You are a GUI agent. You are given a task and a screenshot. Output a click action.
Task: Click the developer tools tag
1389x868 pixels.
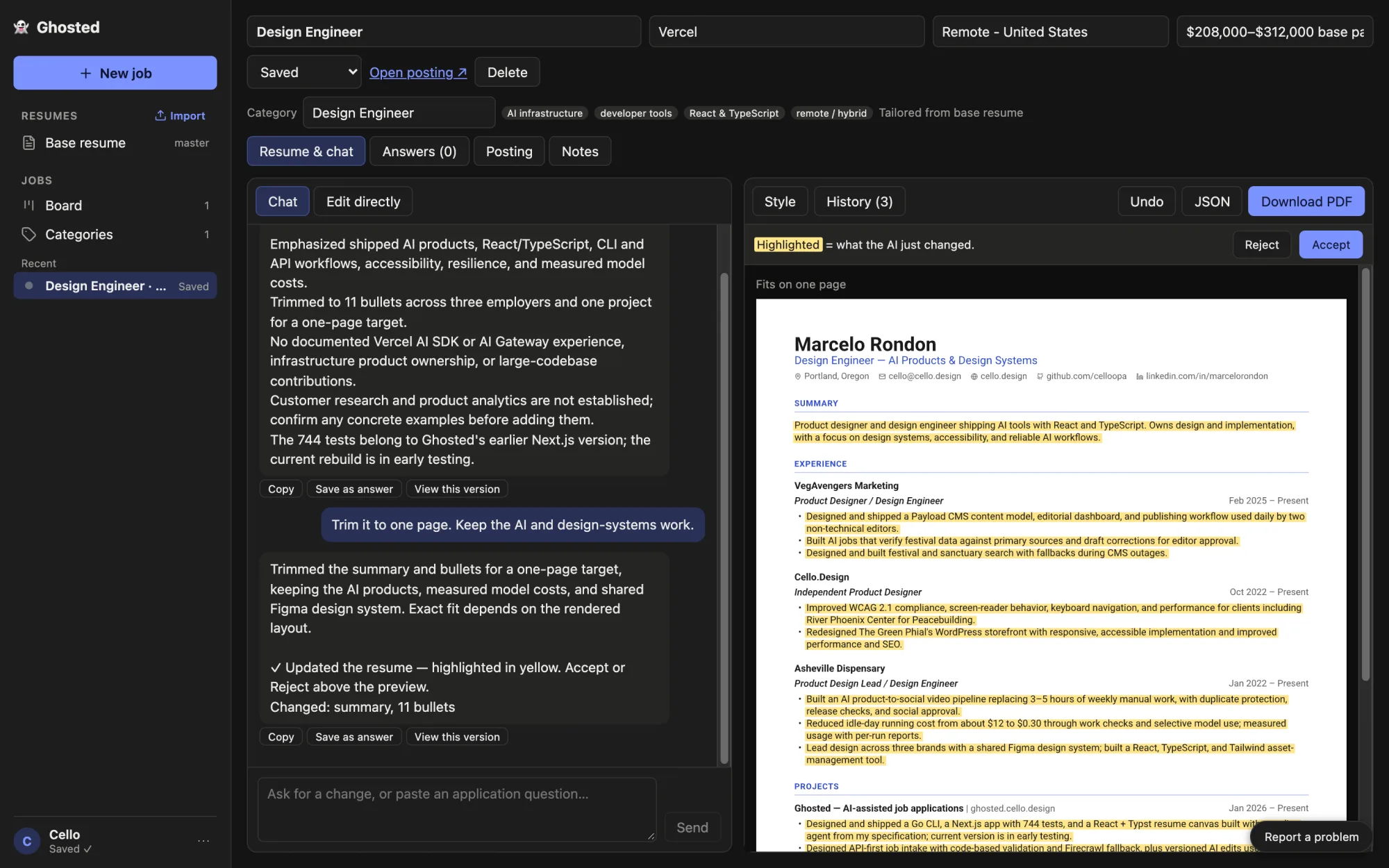(636, 113)
